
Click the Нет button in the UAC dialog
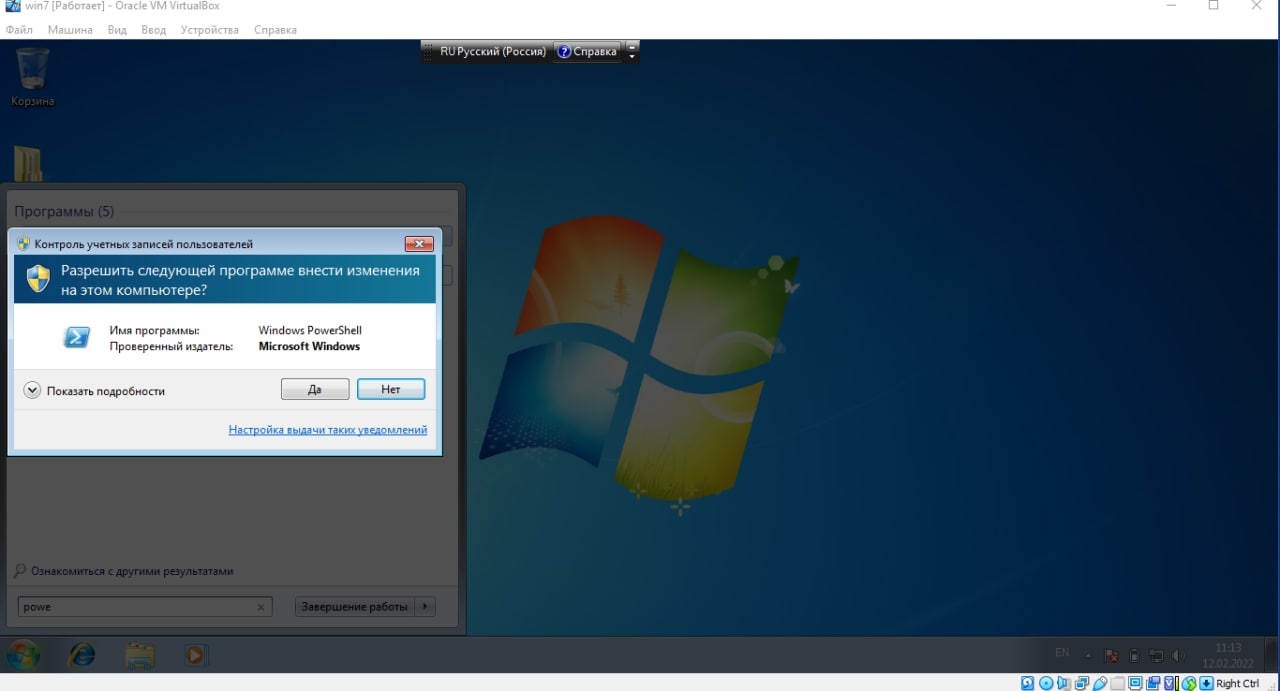[x=391, y=389]
